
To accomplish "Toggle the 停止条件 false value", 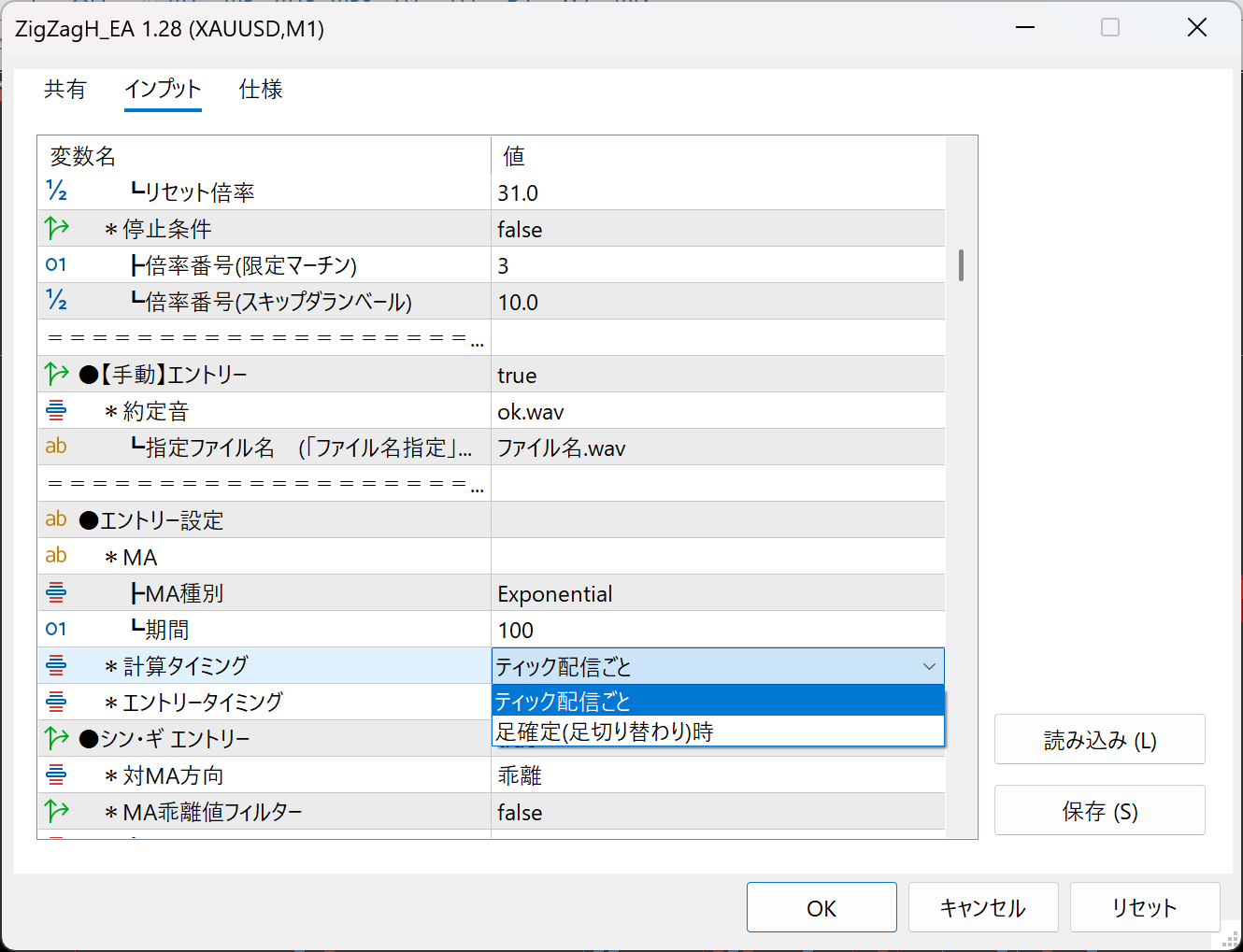I will tap(717, 229).
